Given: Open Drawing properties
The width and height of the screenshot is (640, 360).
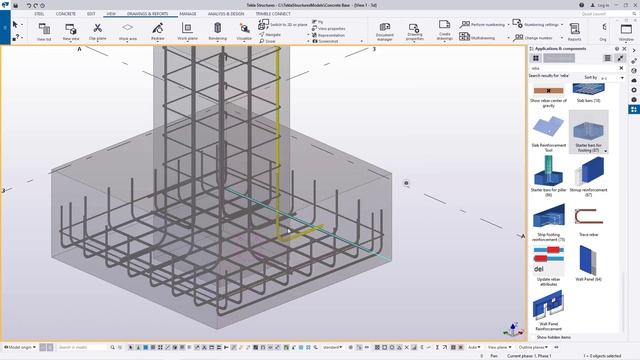Looking at the screenshot, I should point(414,32).
